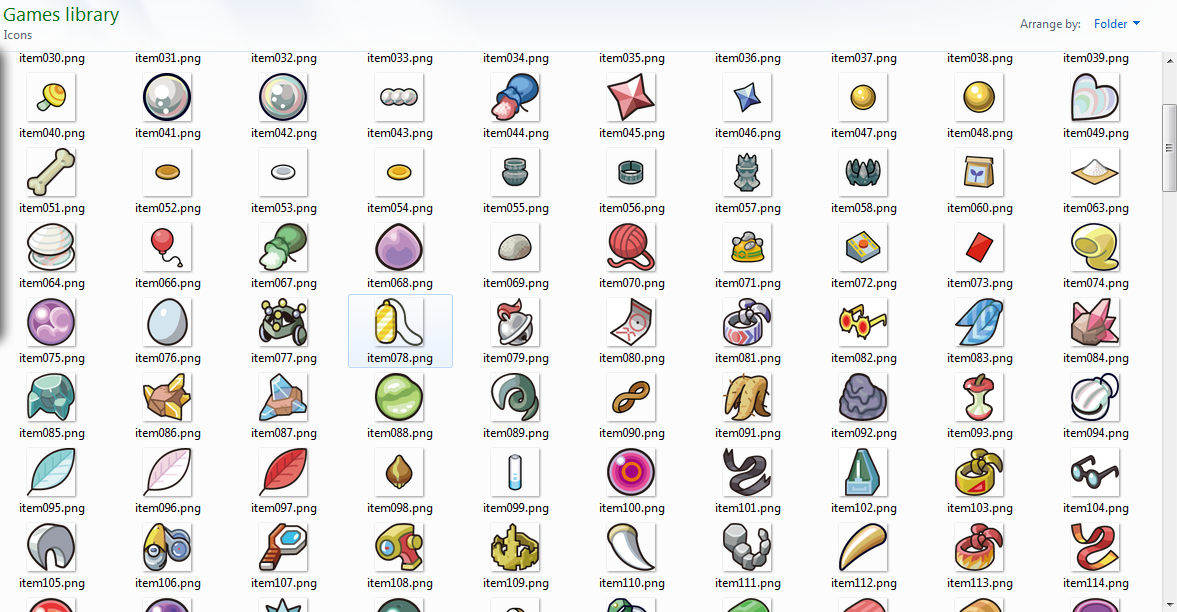1177x612 pixels.
Task: Select the pearl thumbnail for item041.png
Action: coord(167,97)
